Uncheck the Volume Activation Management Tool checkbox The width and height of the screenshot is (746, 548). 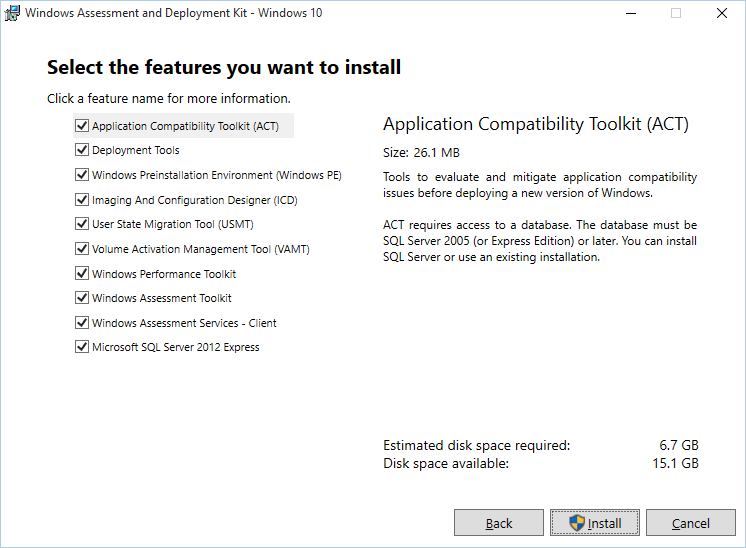pyautogui.click(x=82, y=249)
